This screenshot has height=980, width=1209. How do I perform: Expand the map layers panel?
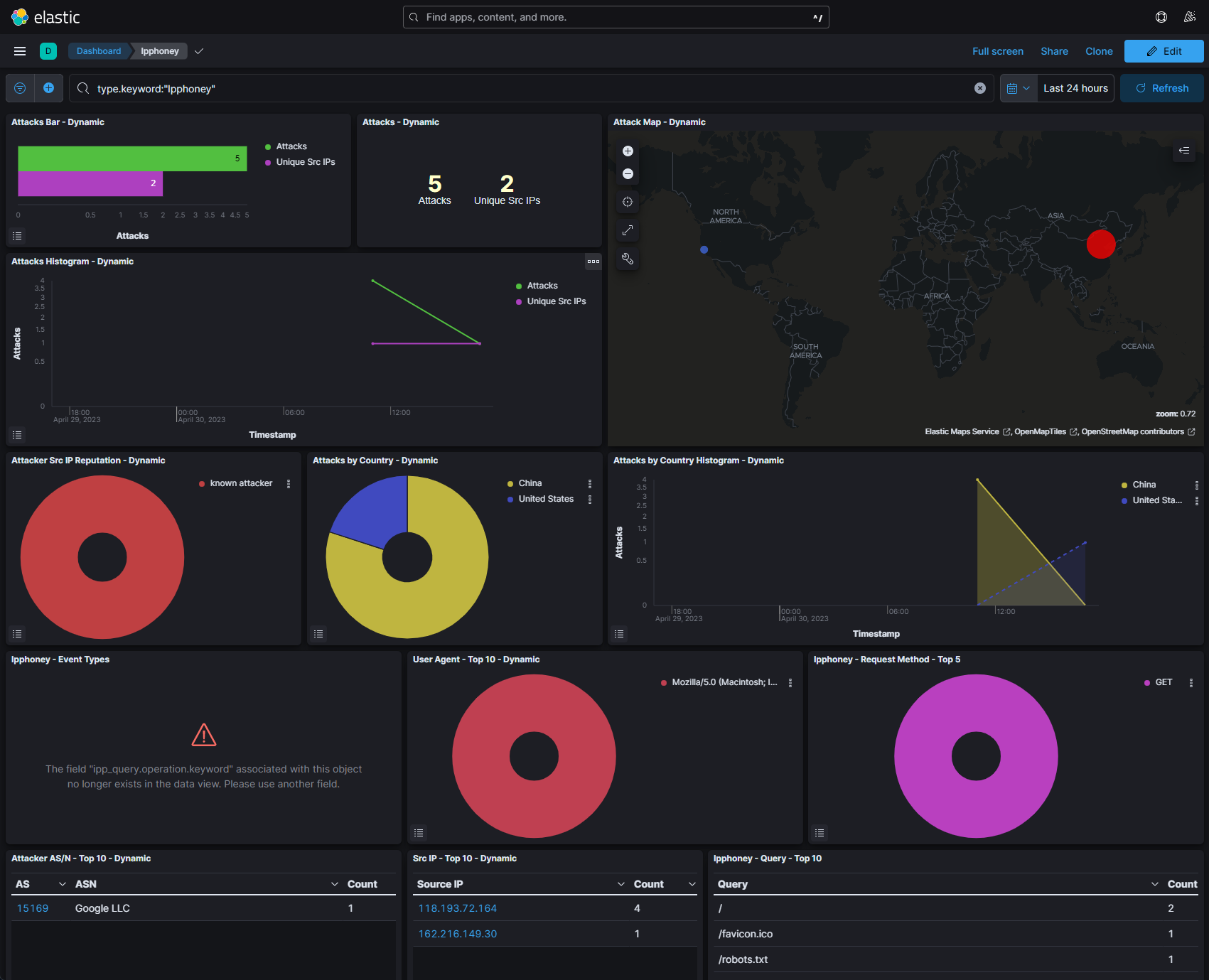[1184, 151]
